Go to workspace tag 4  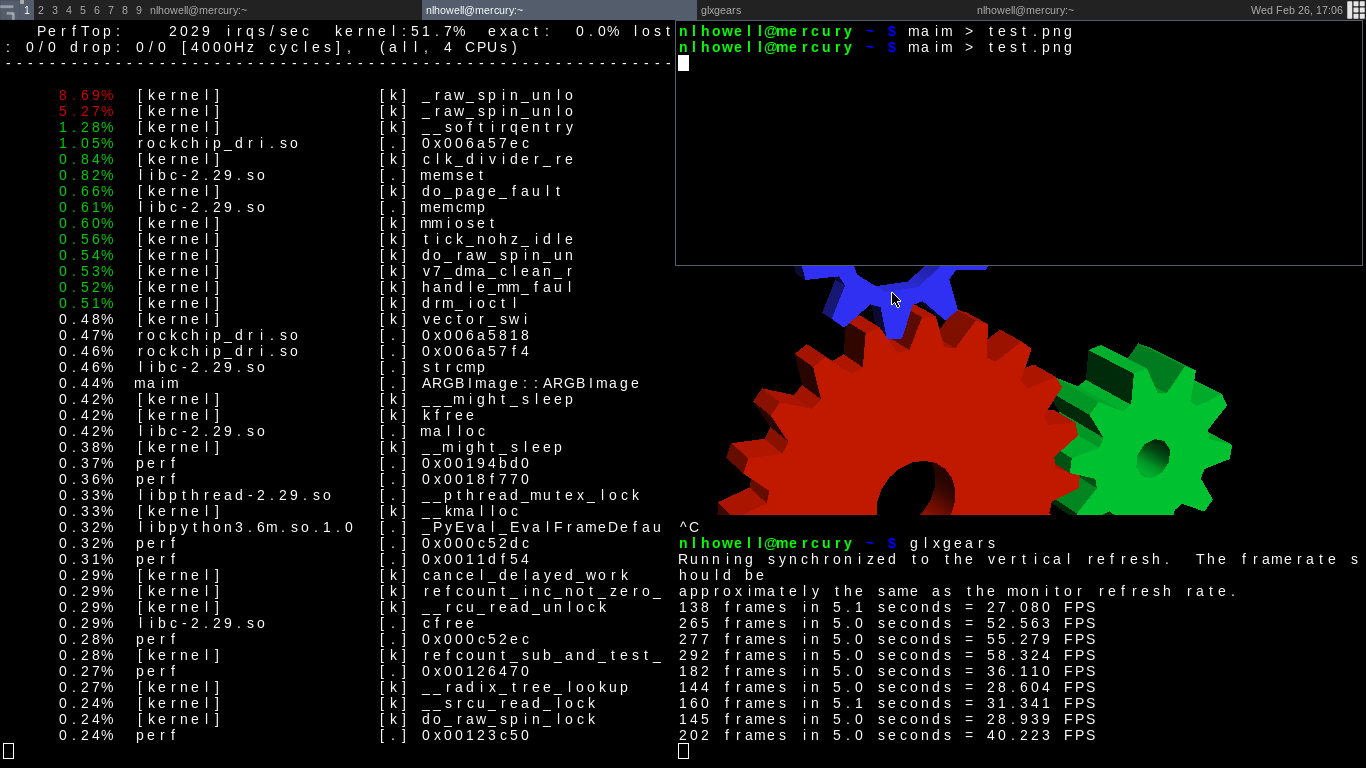(x=69, y=10)
